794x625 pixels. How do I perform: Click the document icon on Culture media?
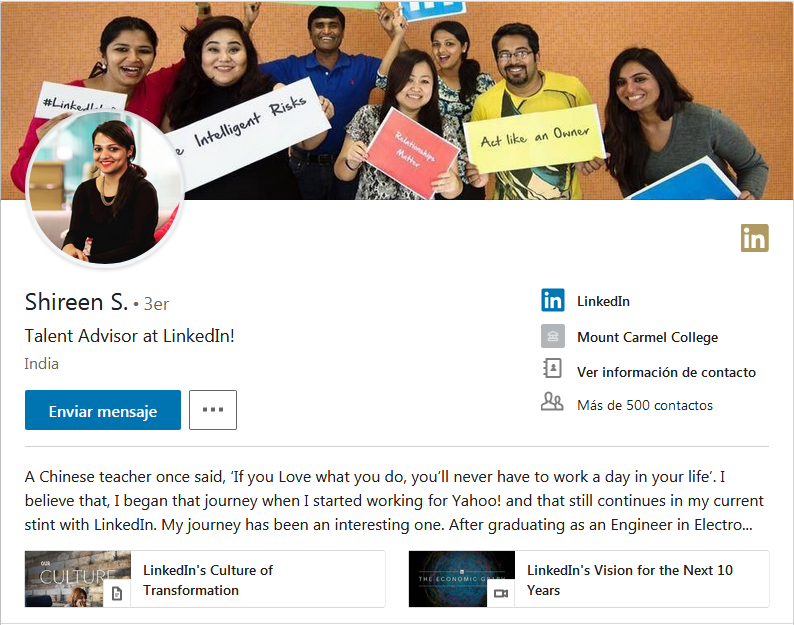coord(117,594)
